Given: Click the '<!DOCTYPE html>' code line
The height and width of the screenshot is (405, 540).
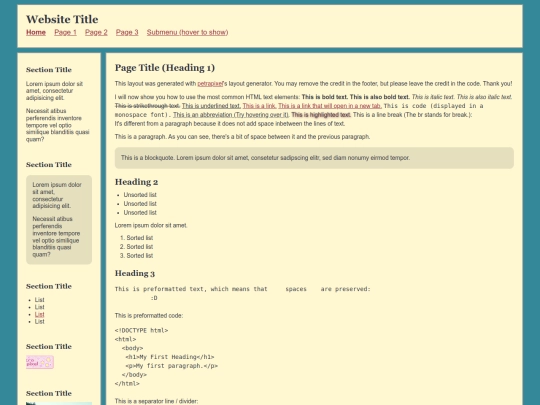Looking at the screenshot, I should tap(142, 331).
